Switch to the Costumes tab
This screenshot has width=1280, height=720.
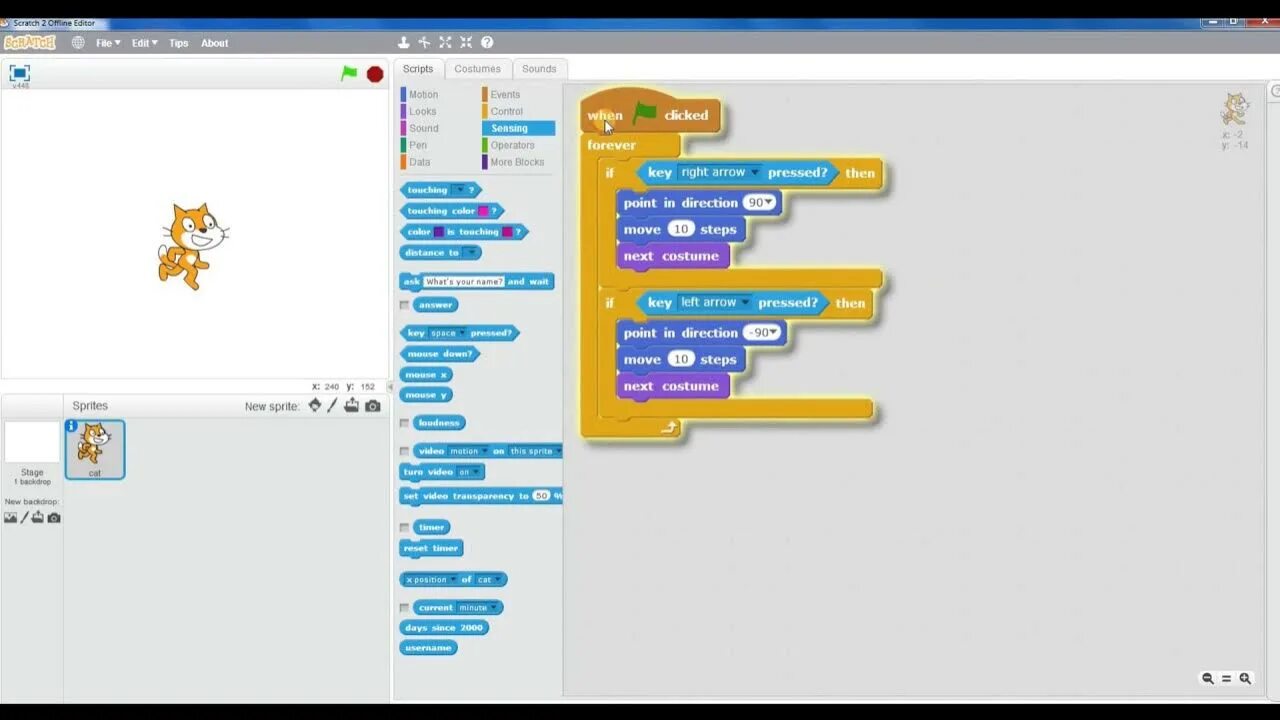click(x=477, y=69)
